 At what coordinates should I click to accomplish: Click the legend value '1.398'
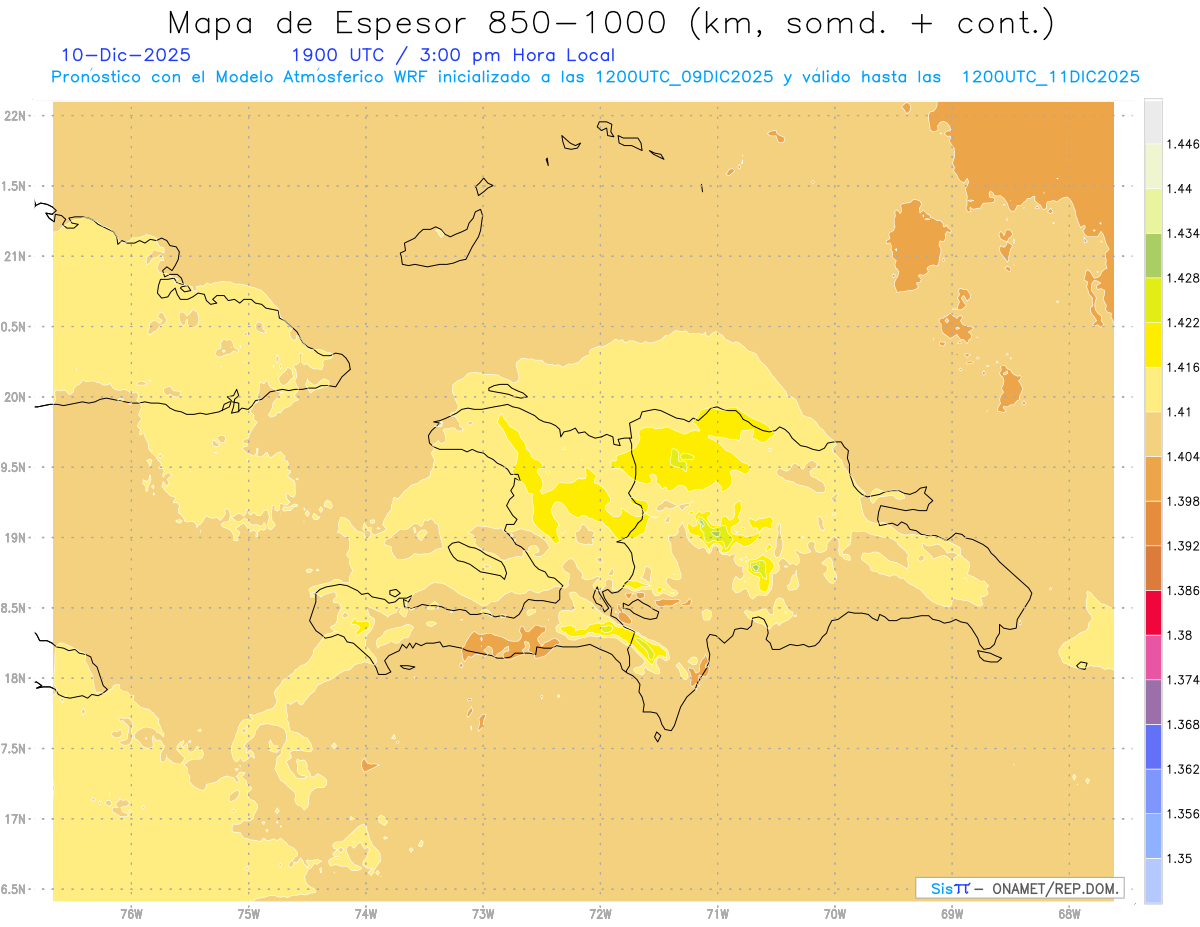[1183, 501]
